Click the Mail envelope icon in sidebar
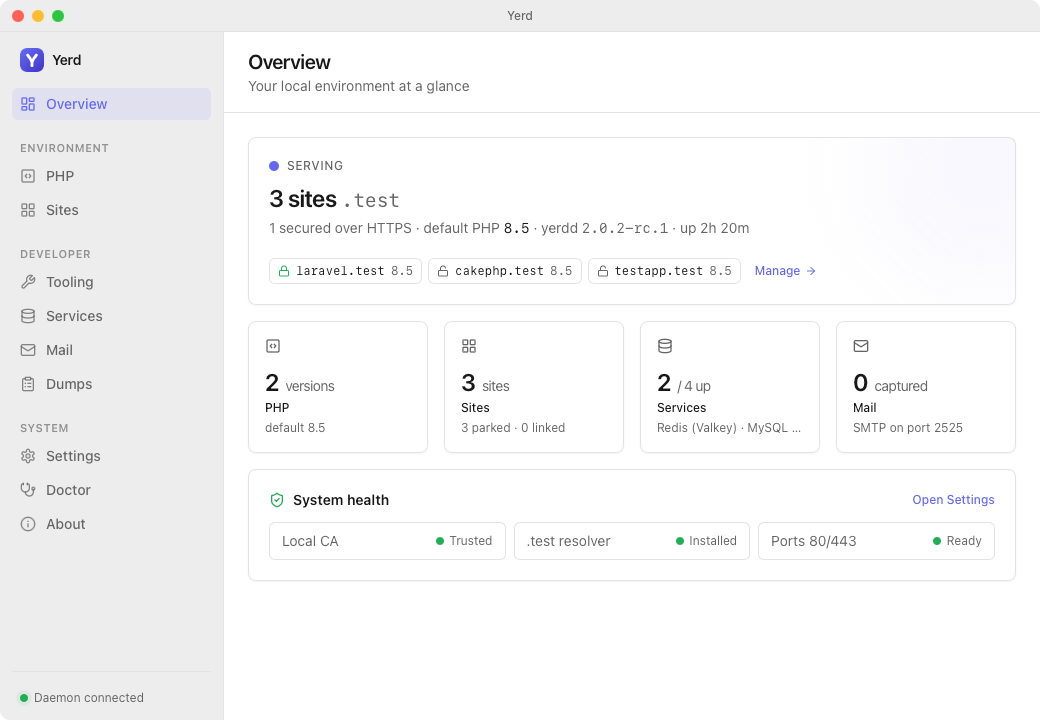Viewport: 1040px width, 720px height. point(28,350)
